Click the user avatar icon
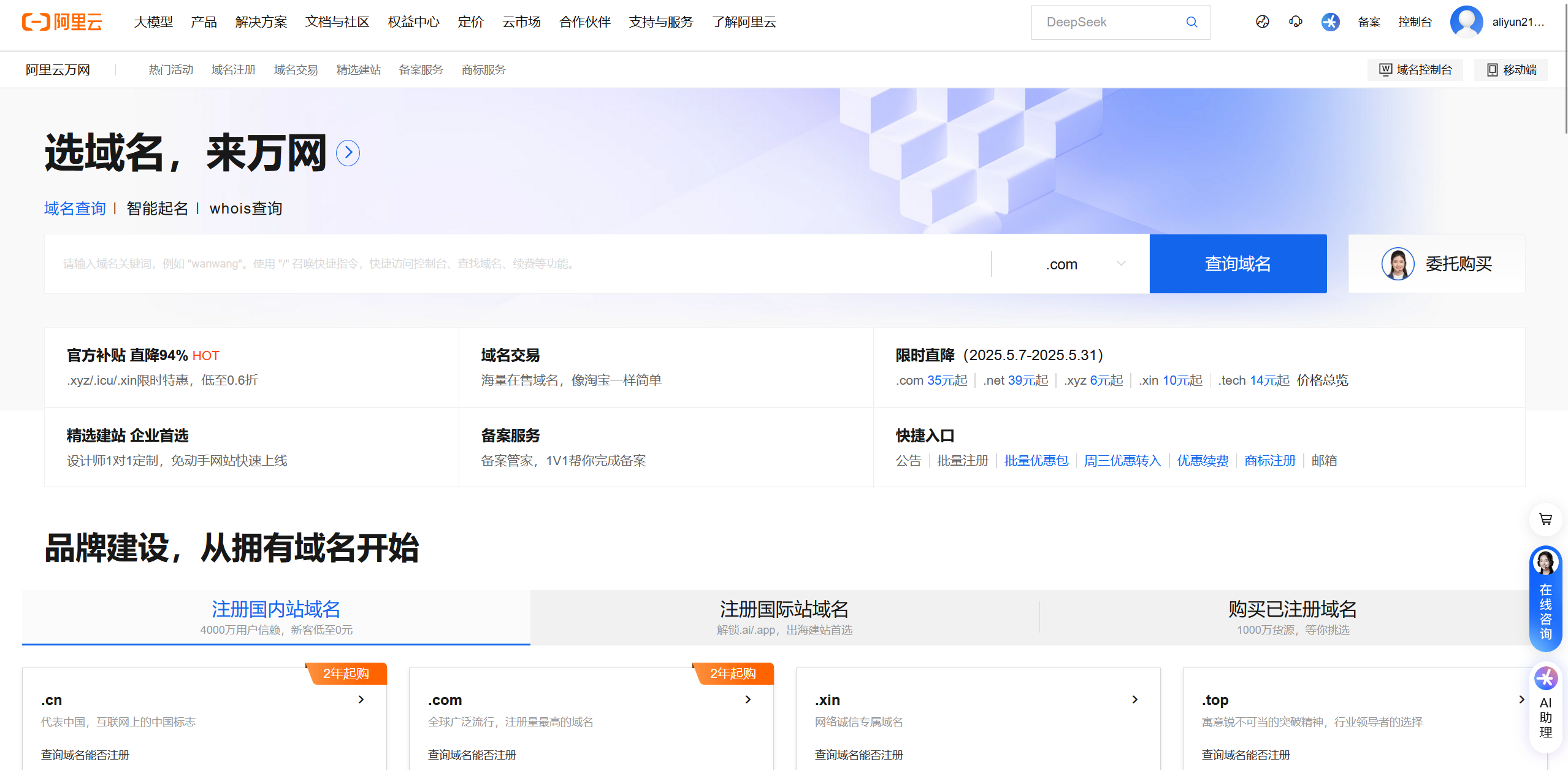 pyautogui.click(x=1466, y=22)
